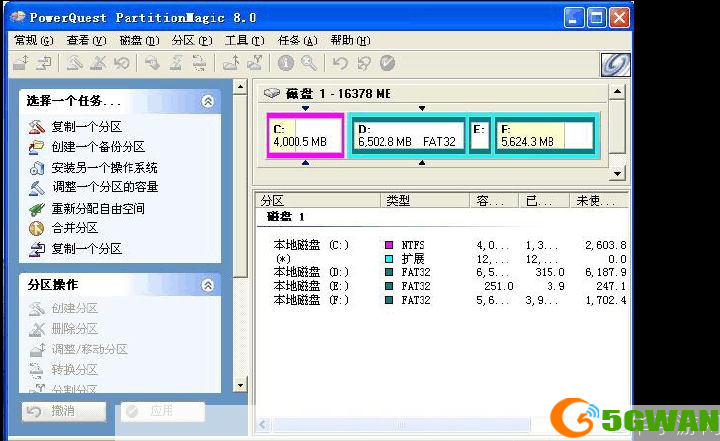Open the 工具(T) menu
720x441 pixels.
click(244, 40)
